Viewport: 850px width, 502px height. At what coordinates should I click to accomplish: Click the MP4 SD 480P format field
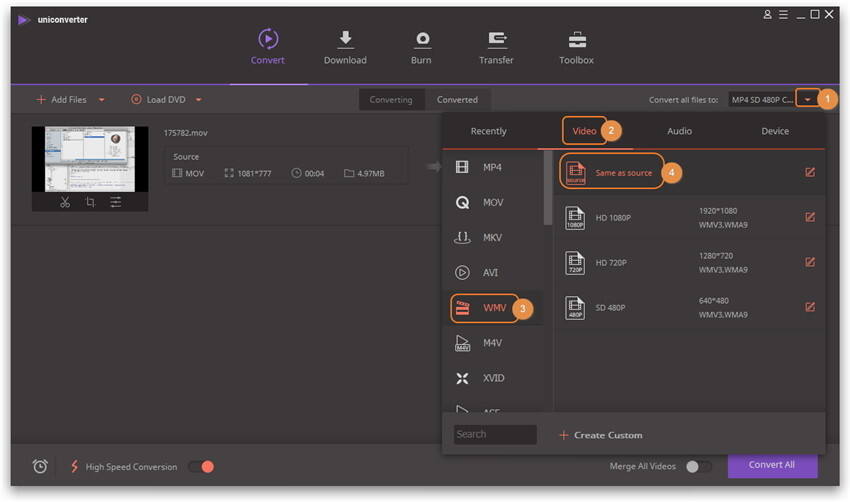pos(762,100)
